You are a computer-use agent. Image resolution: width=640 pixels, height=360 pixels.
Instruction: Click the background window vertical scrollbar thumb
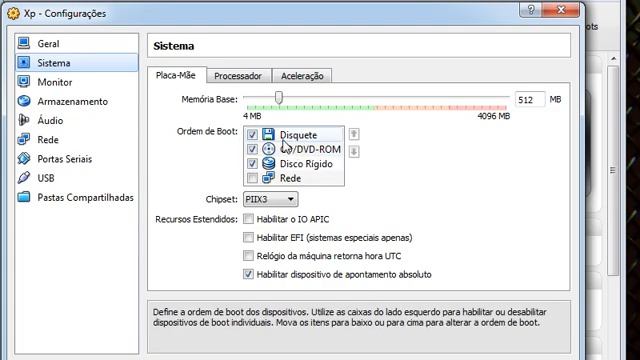coord(613,171)
